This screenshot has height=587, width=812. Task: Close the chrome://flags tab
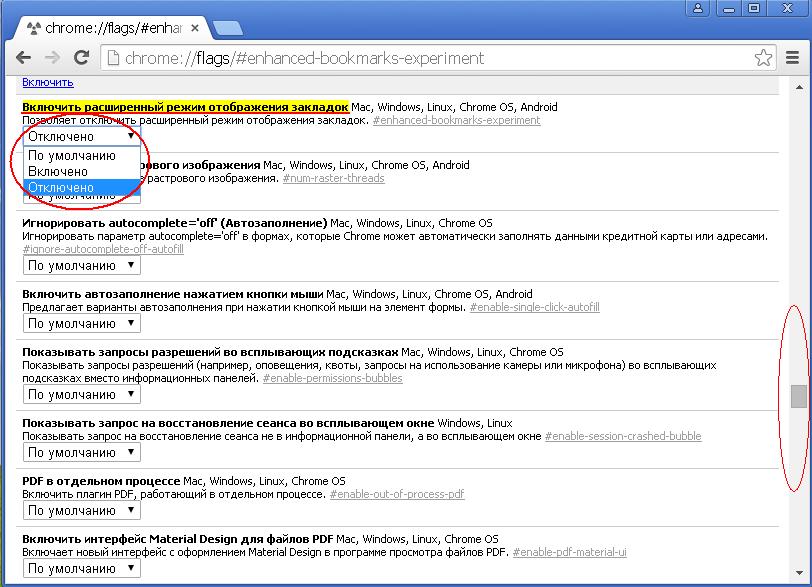tap(195, 28)
